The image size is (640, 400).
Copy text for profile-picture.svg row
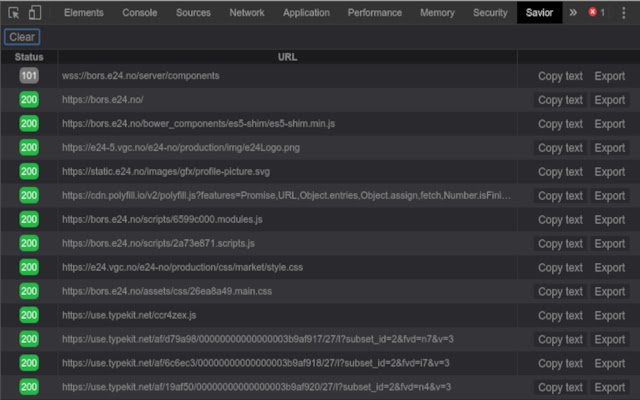(560, 172)
